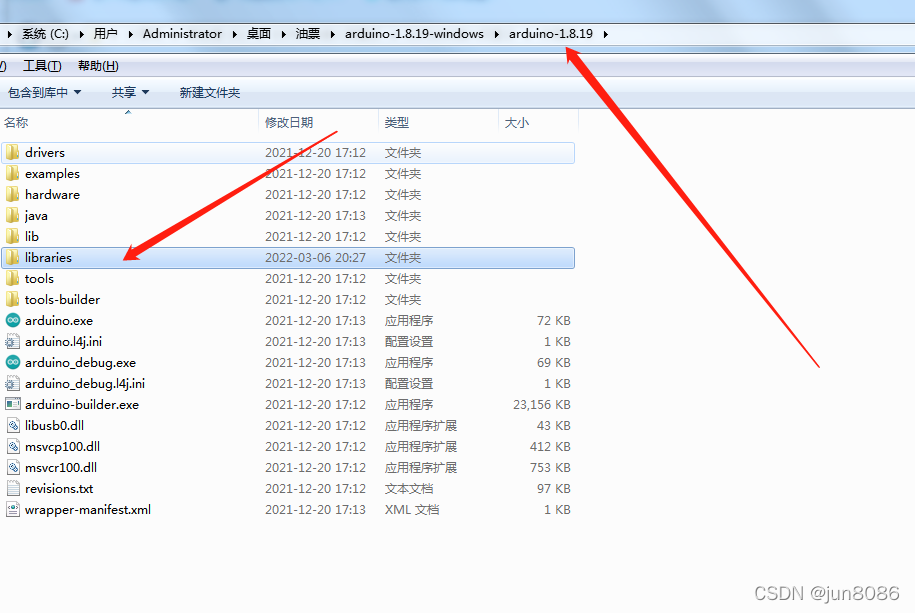Image resolution: width=915 pixels, height=613 pixels.
Task: Select the file name libusb0.dll
Action: [54, 426]
